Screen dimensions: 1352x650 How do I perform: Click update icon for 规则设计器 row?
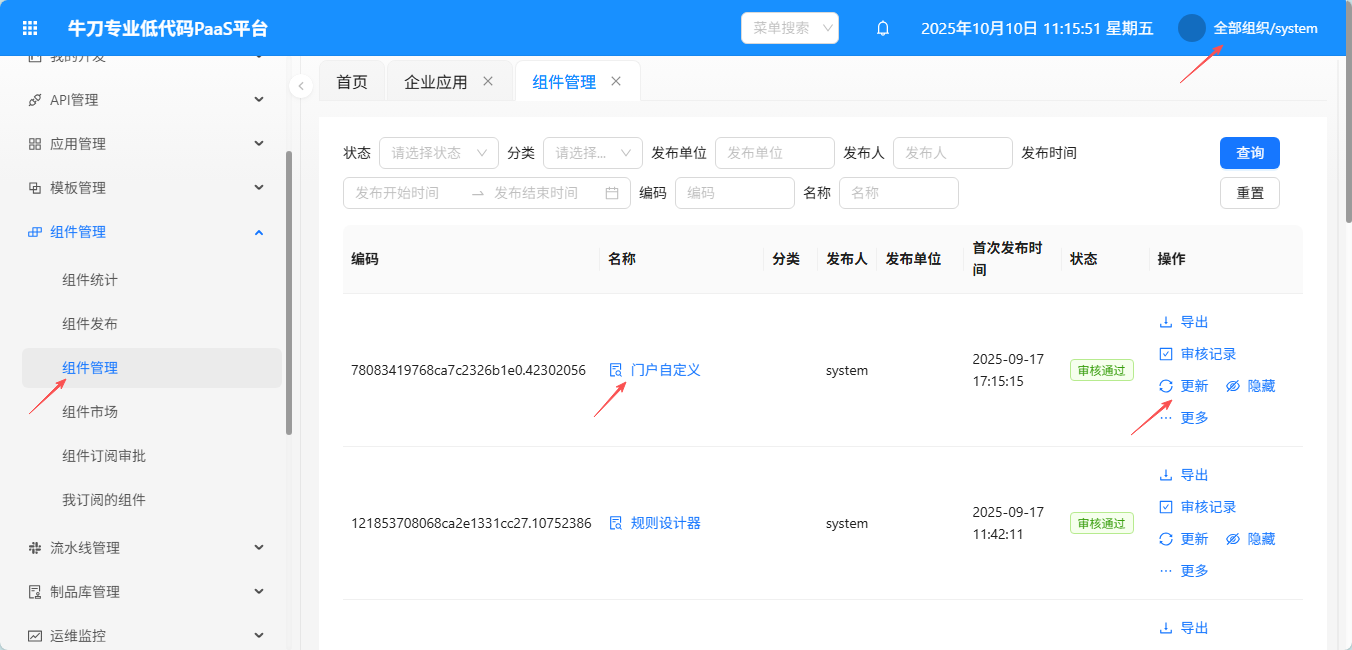tap(1165, 539)
